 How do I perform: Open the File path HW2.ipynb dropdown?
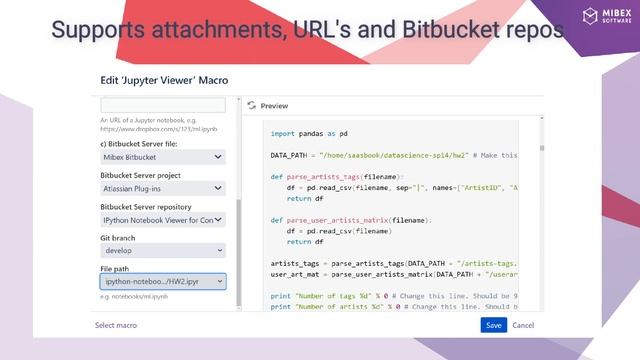[163, 282]
